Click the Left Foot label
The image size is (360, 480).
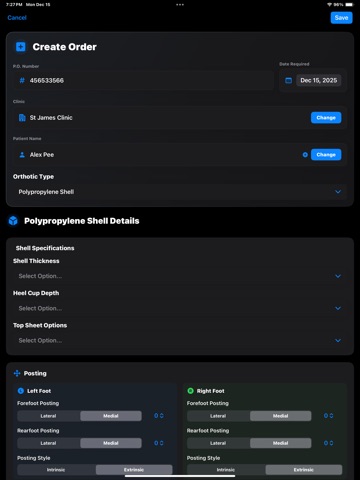tap(39, 391)
